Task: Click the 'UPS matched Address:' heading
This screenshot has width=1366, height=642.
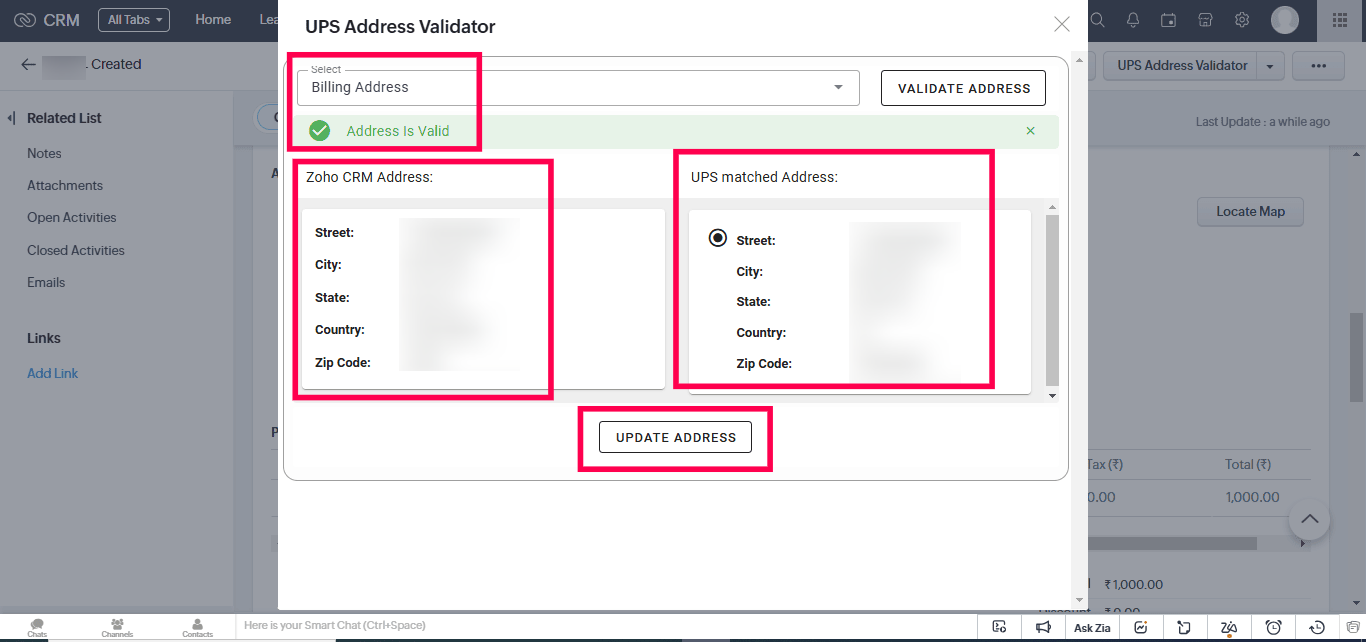Action: tap(764, 177)
